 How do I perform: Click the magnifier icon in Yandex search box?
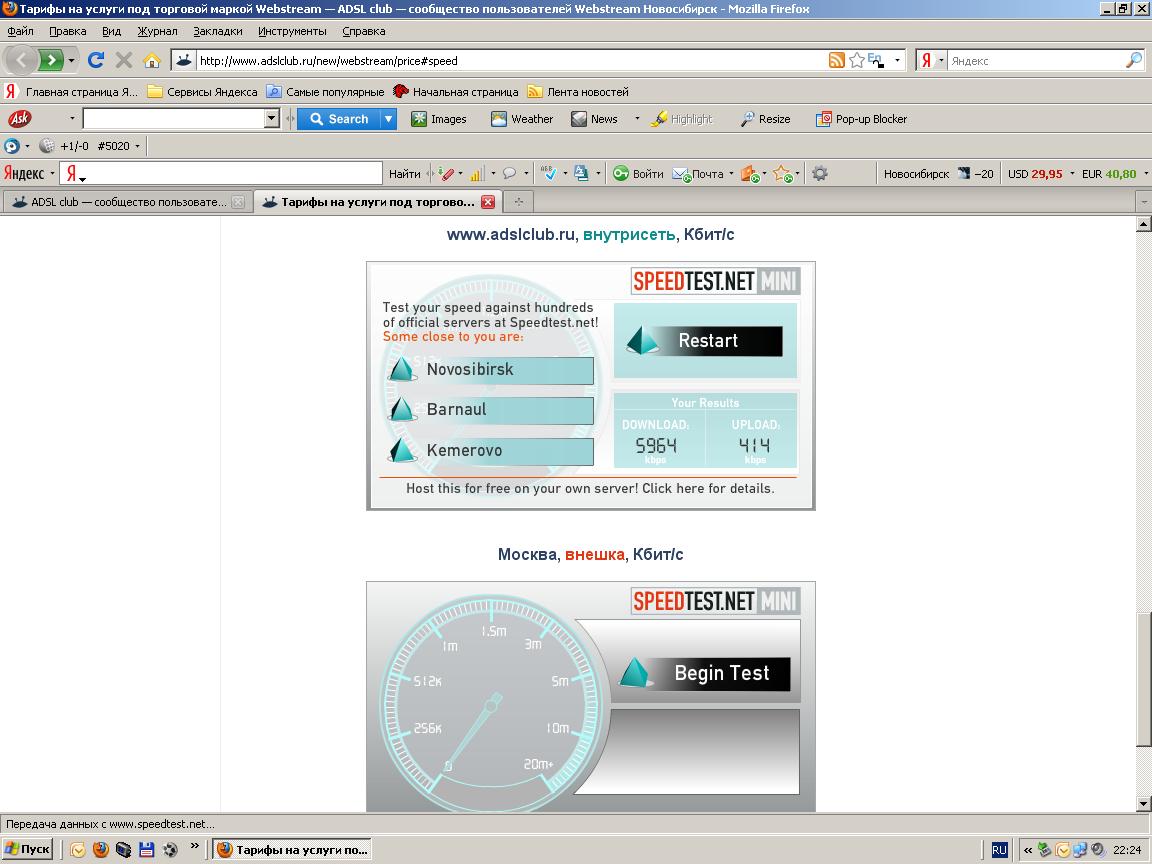(1134, 60)
